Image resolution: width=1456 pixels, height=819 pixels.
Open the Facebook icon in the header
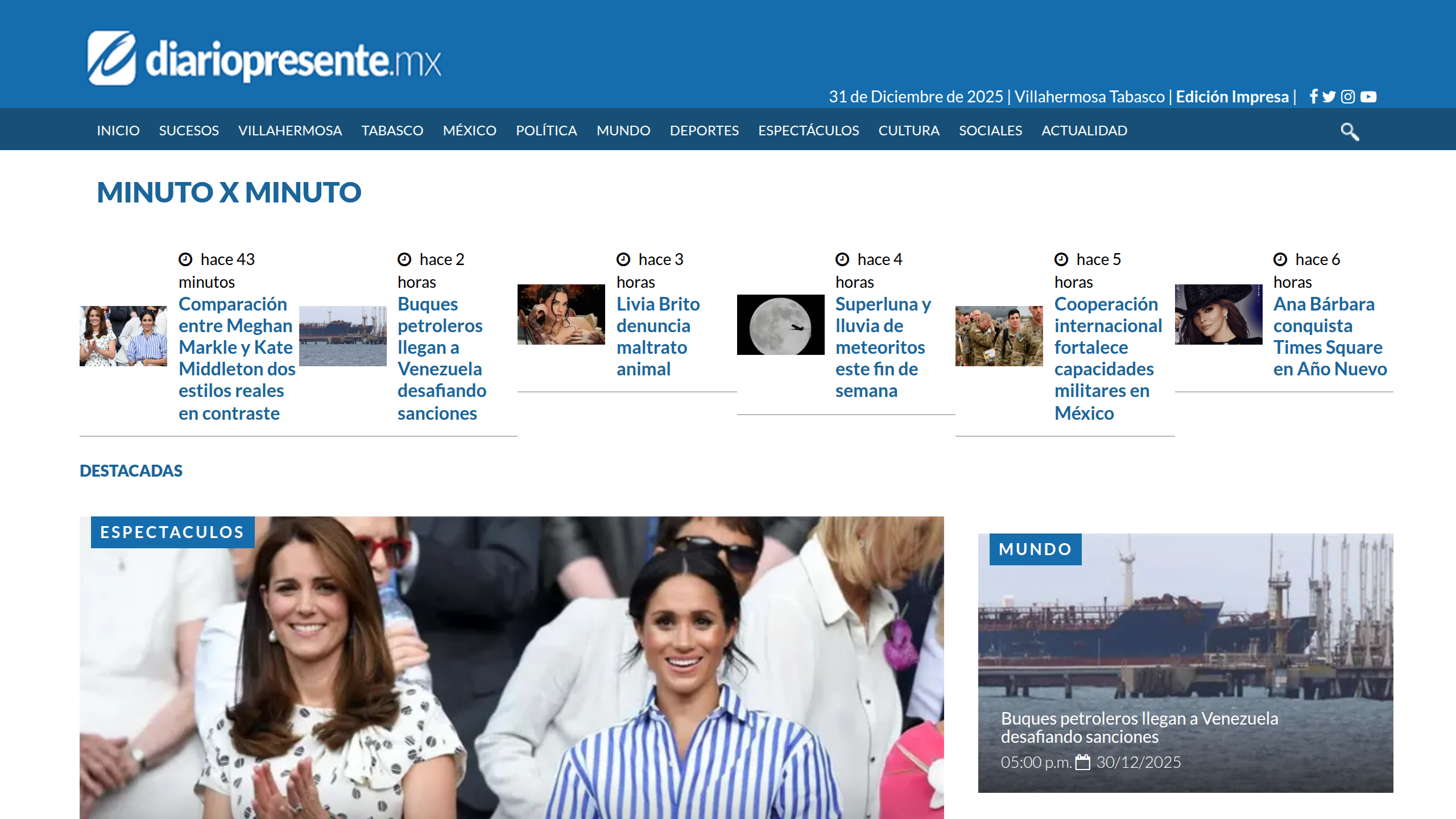pyautogui.click(x=1313, y=97)
